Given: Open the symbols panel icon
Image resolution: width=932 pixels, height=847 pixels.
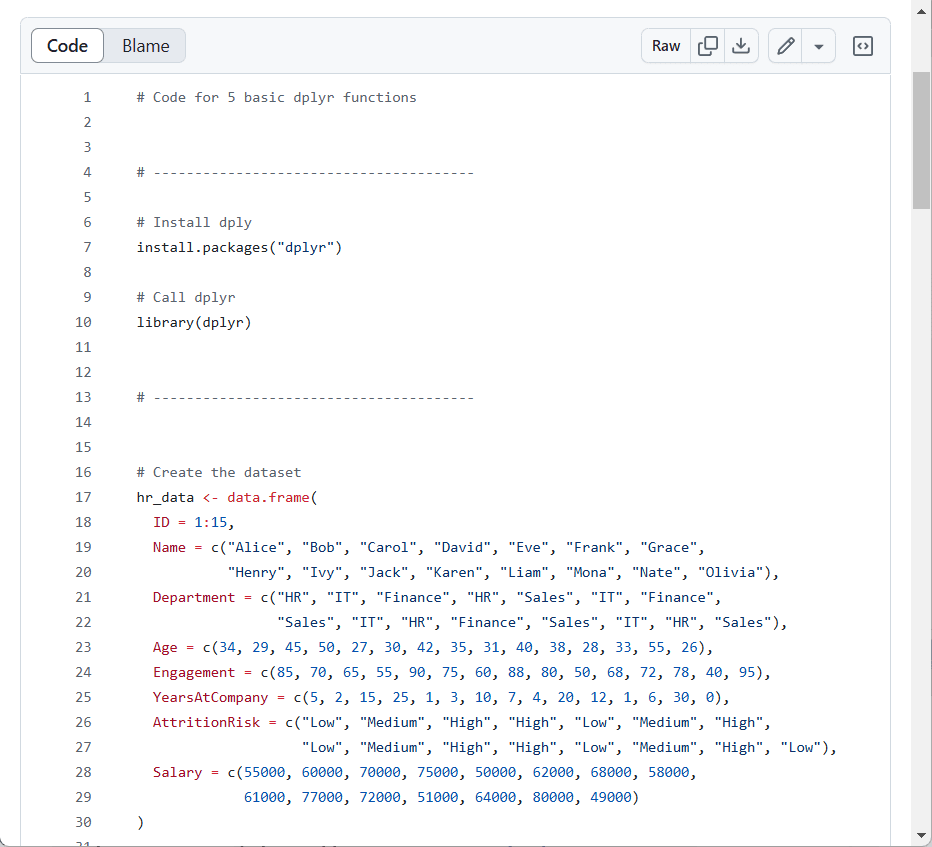Looking at the screenshot, I should (863, 46).
